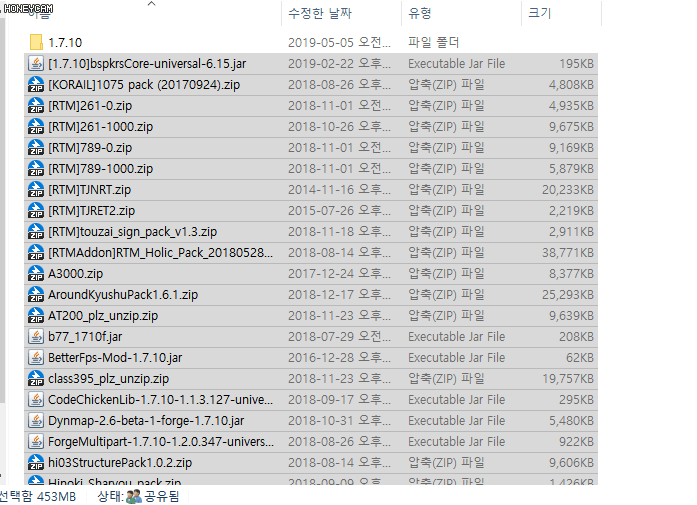Select file name [RTM]261-0.zip
This screenshot has height=505, width=697.
[x=90, y=105]
